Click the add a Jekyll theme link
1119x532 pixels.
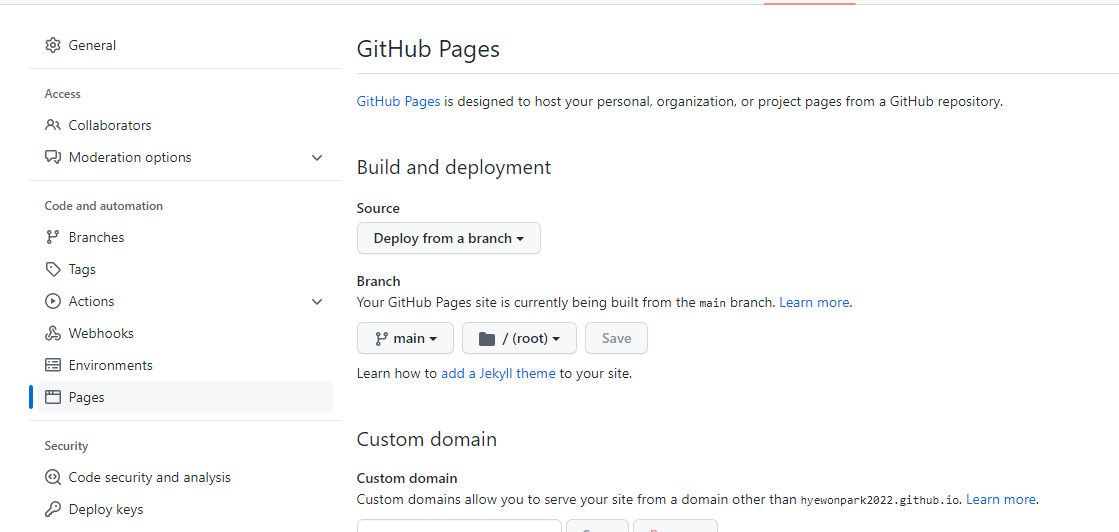(498, 373)
